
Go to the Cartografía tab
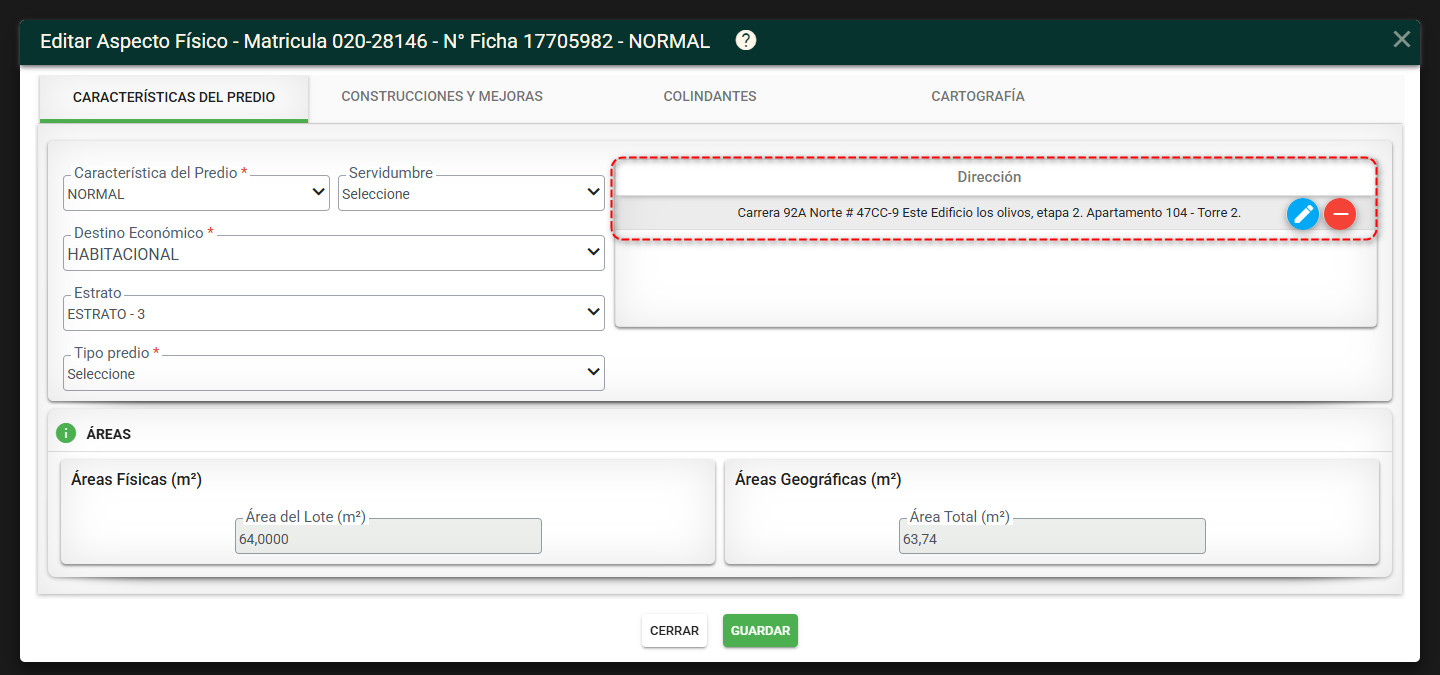click(978, 97)
